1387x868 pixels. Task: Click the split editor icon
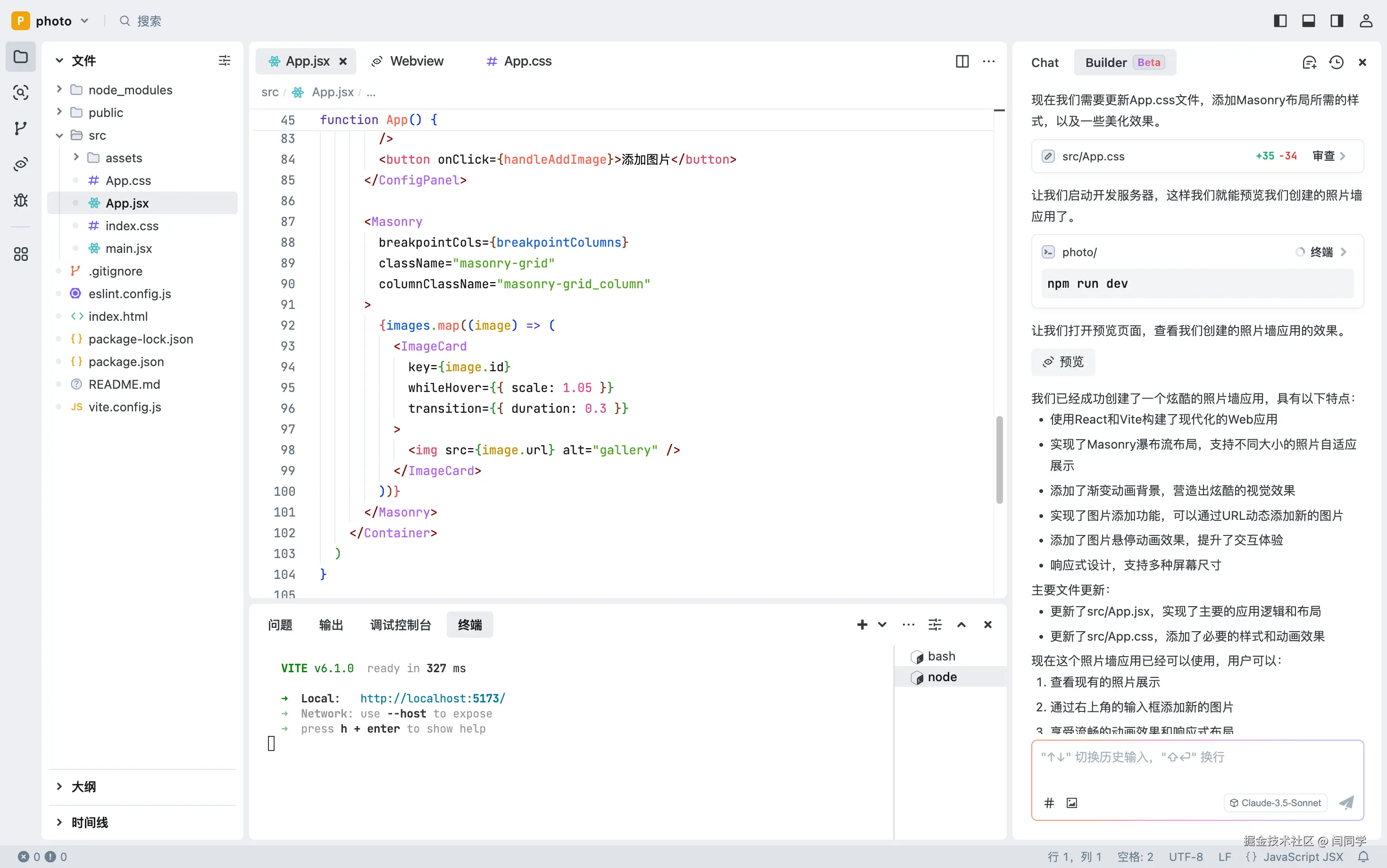coord(962,61)
